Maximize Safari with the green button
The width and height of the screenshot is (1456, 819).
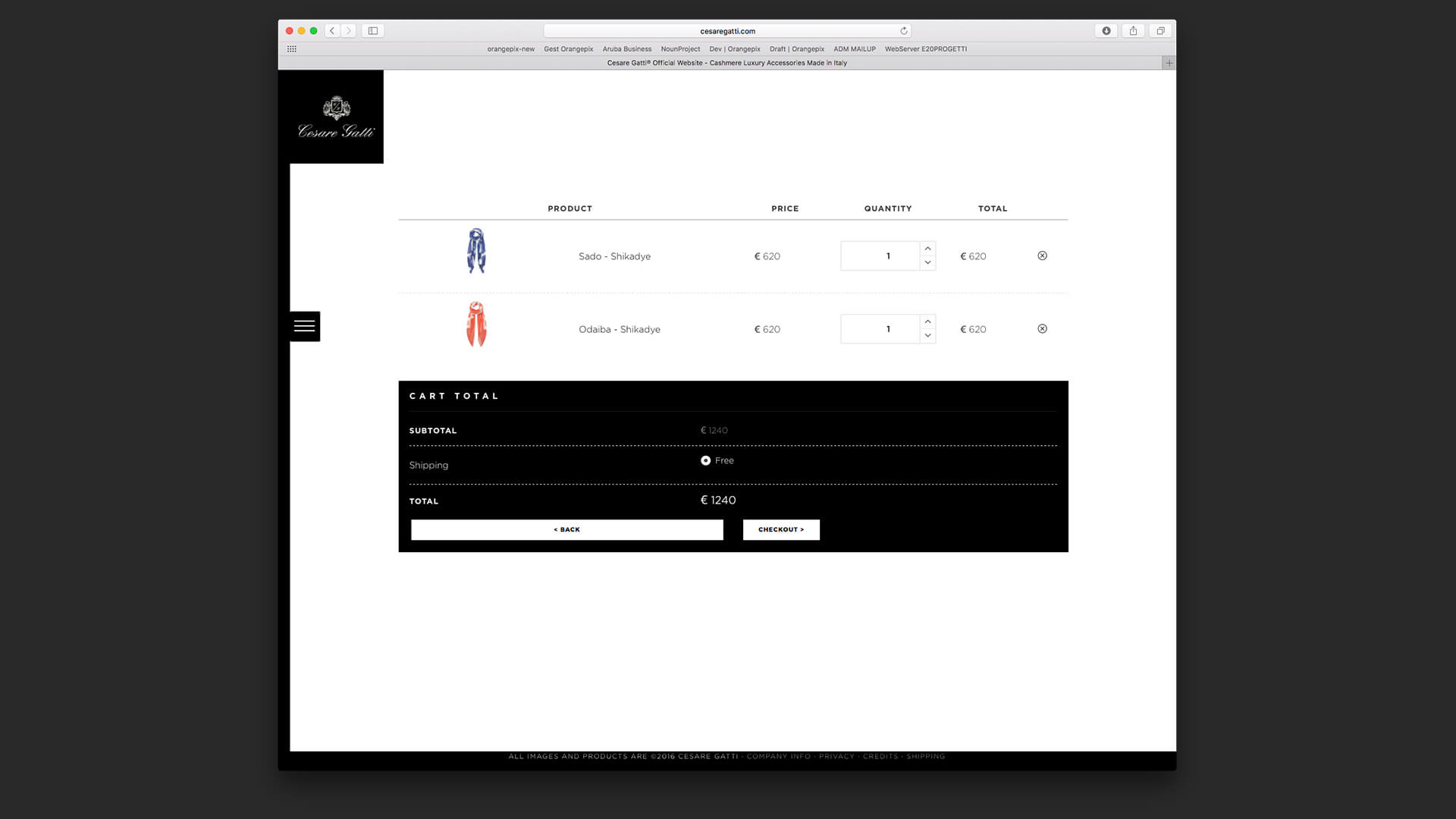313,31
